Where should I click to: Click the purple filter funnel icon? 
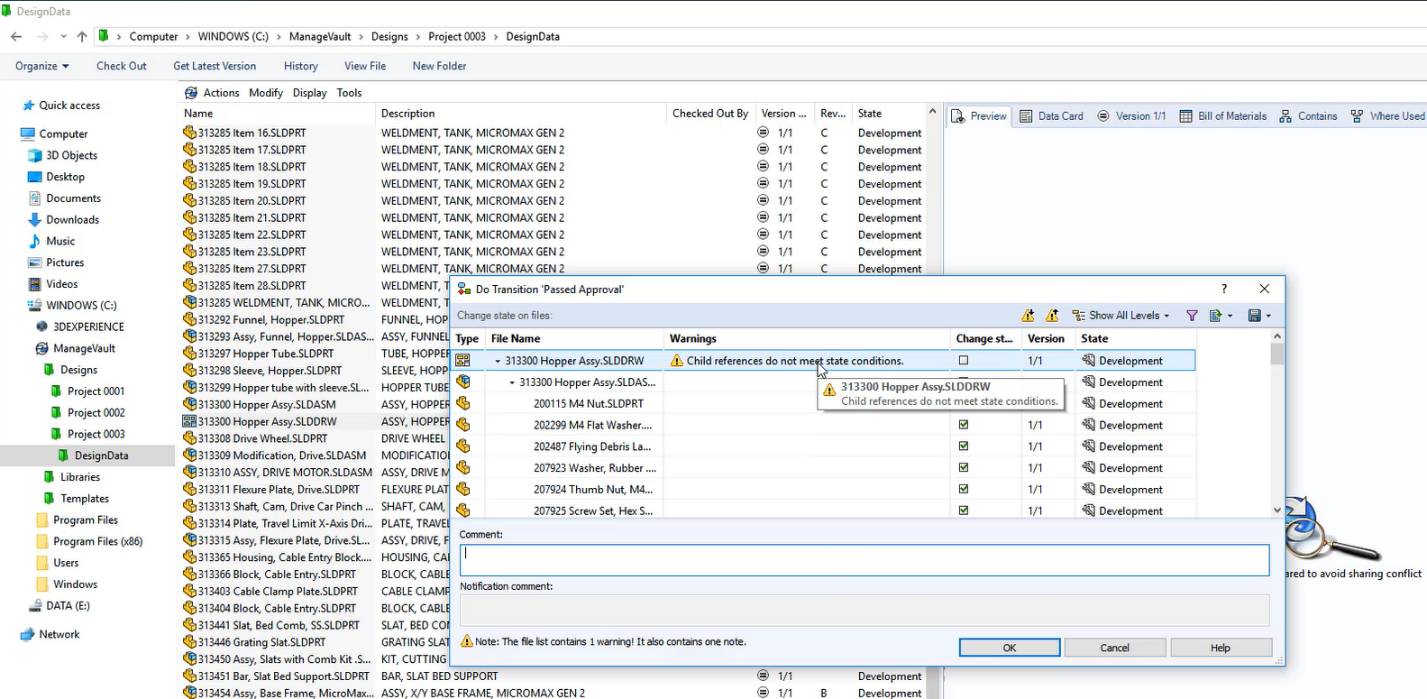click(1192, 316)
